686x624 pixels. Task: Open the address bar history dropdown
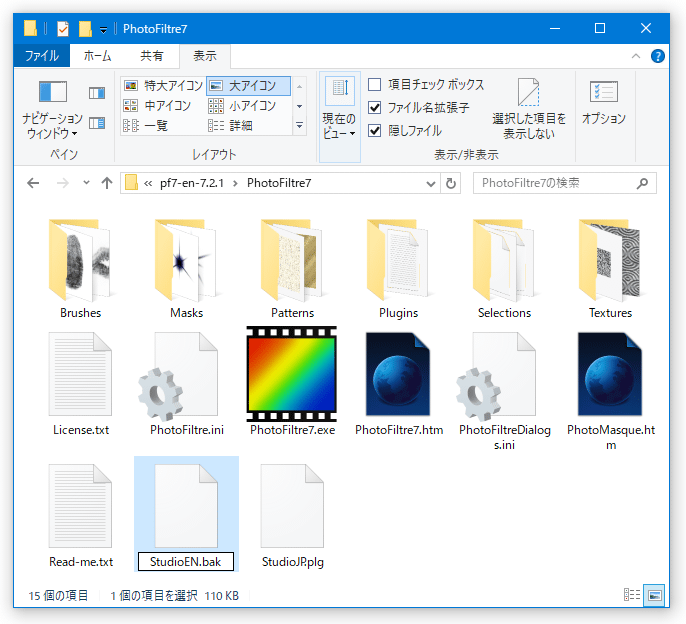[430, 183]
